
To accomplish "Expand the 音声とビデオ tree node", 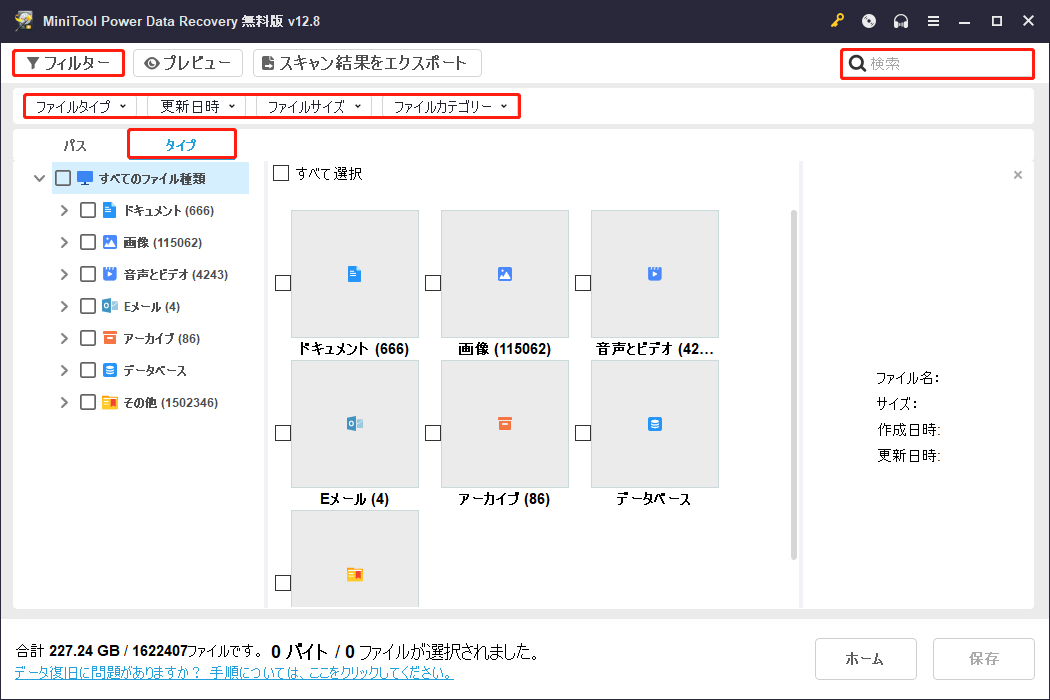I will click(x=63, y=274).
